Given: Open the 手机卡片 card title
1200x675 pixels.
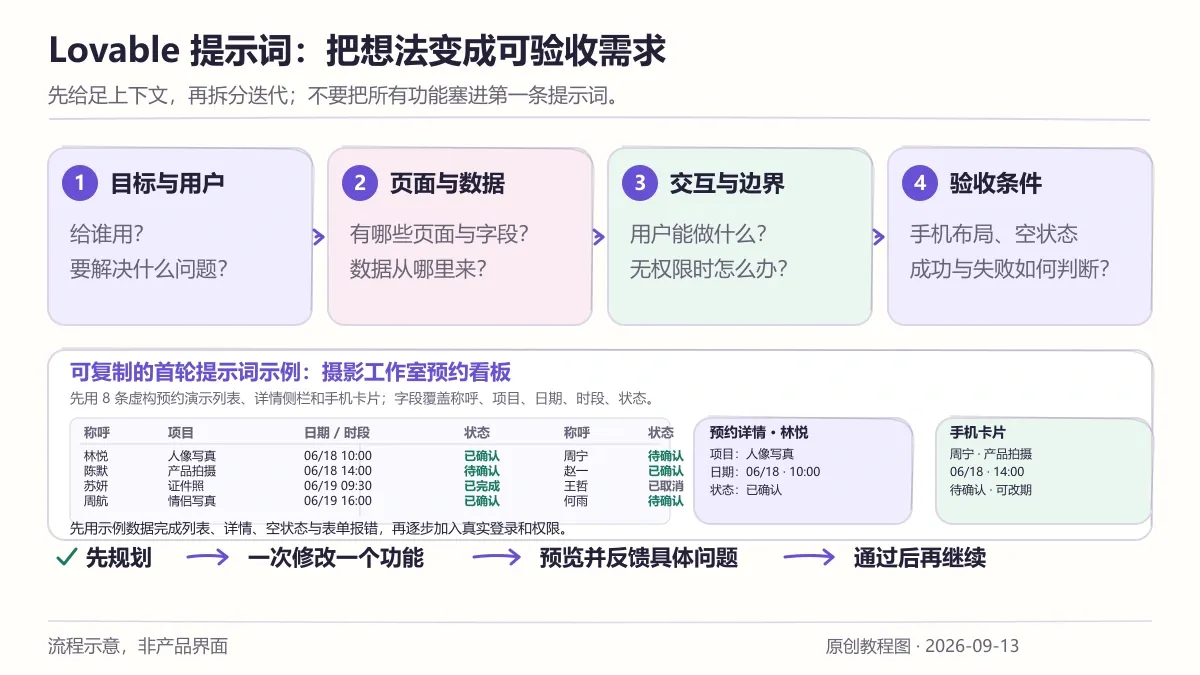Looking at the screenshot, I should 978,433.
